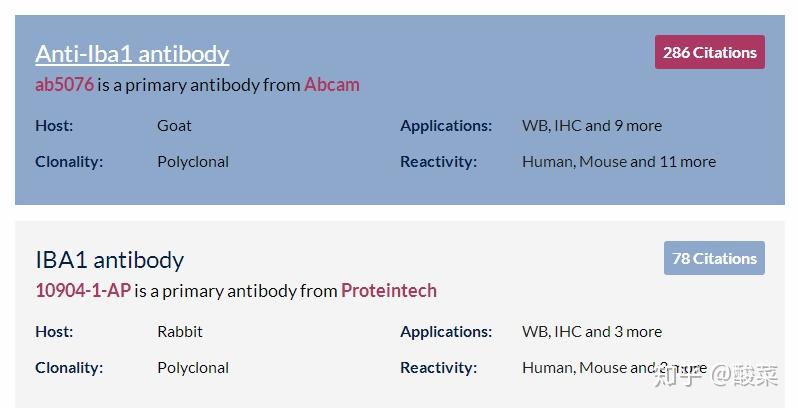The image size is (798, 408).
Task: Click the 10904-1-AP catalog number link
Action: (x=83, y=291)
